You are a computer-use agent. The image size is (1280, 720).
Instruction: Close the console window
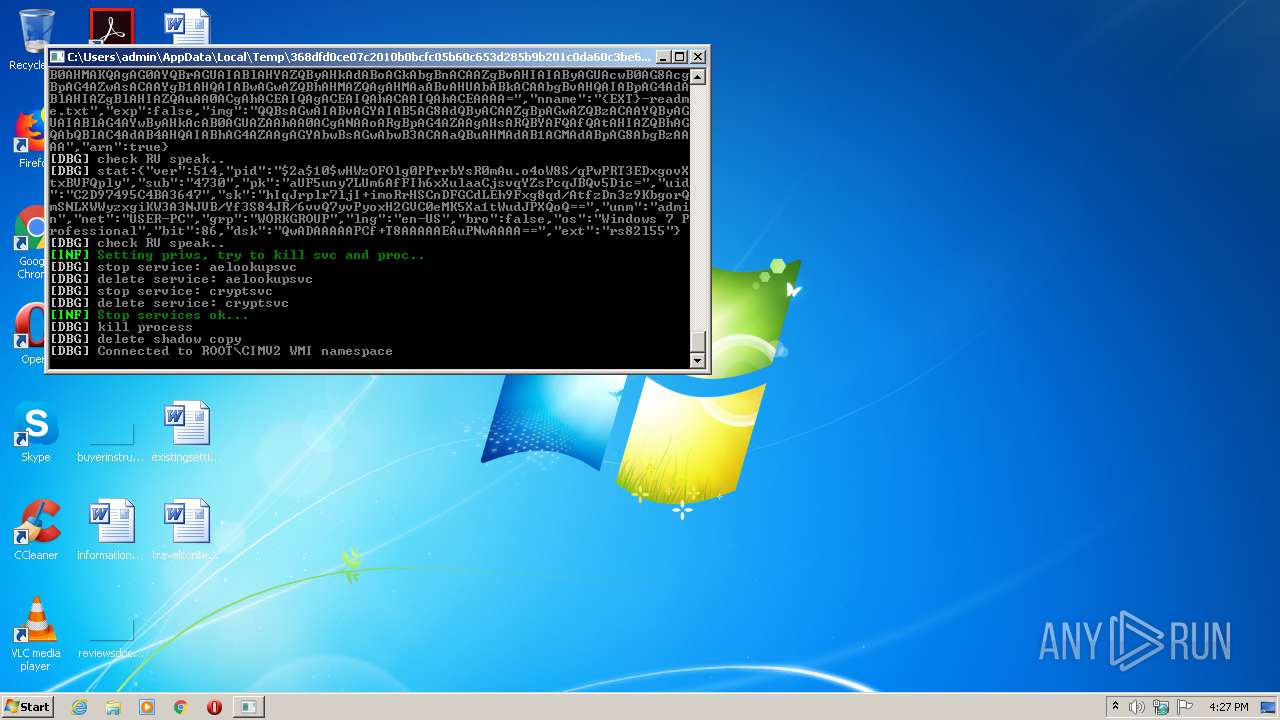[x=698, y=57]
